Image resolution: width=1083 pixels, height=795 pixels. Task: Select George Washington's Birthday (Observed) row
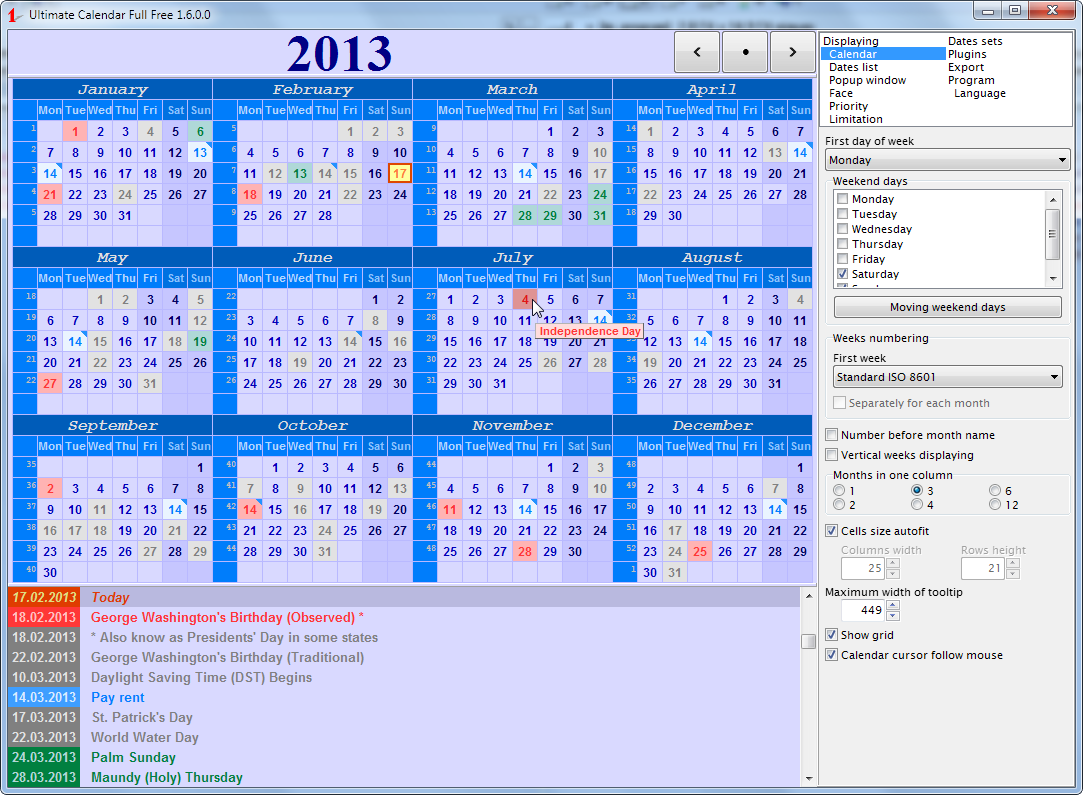[x=404, y=617]
